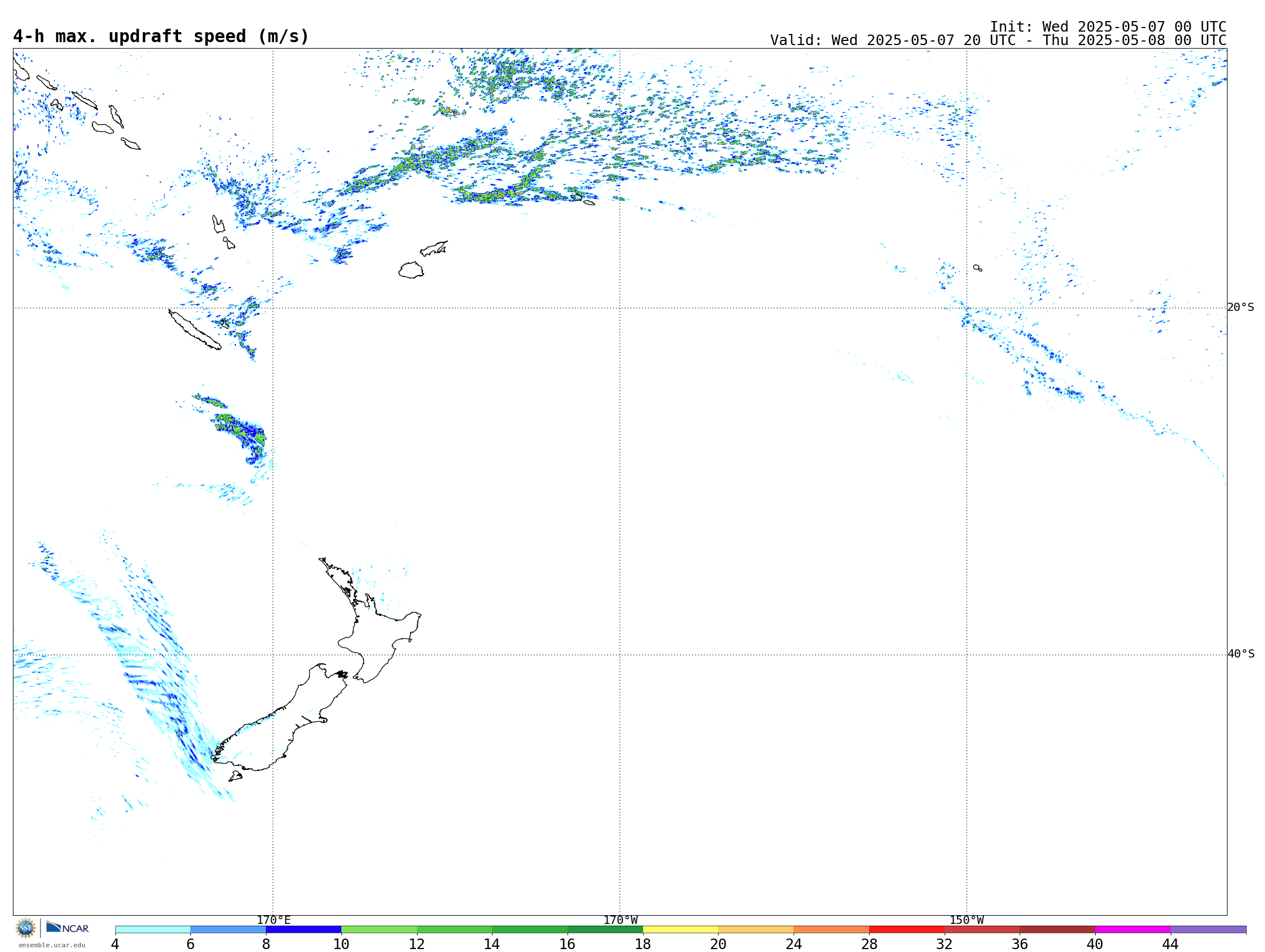Image resolution: width=1265 pixels, height=952 pixels.
Task: Select the light blue 6–8 colorbar swatch
Action: 228,930
